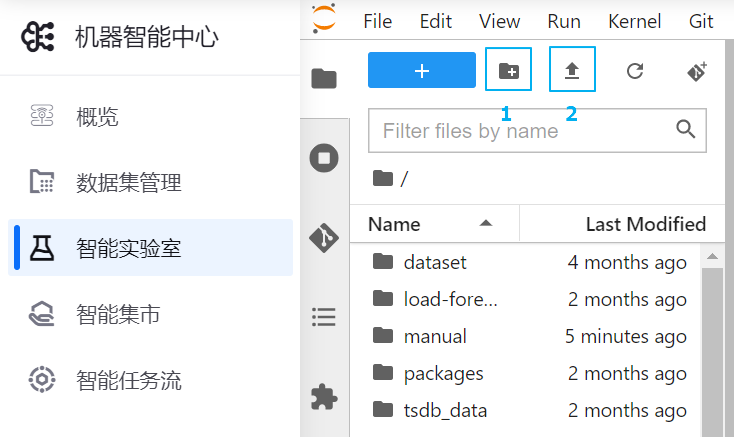Open the Git sidebar panel
Image resolution: width=734 pixels, height=437 pixels.
[x=324, y=238]
